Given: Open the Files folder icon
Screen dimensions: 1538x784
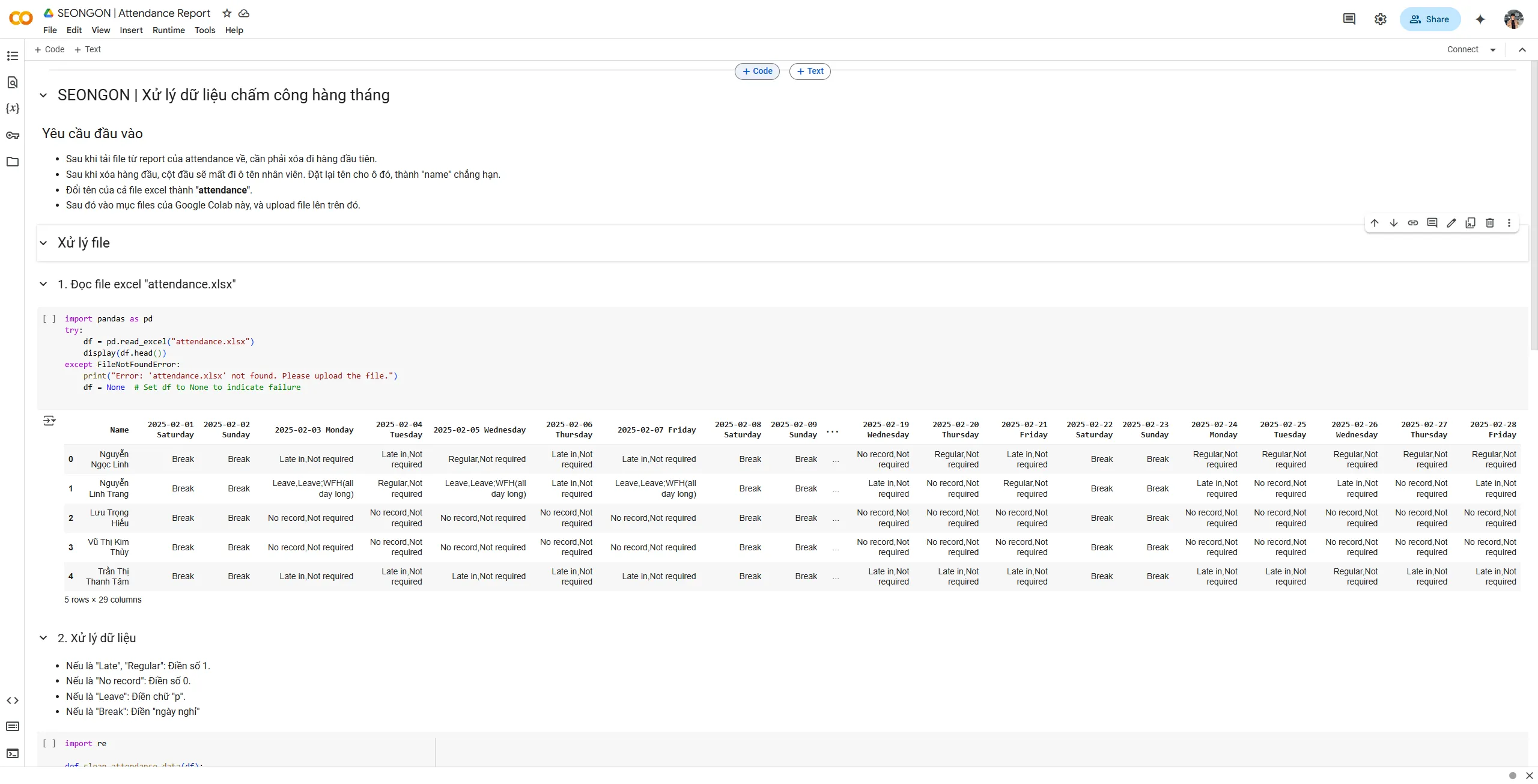Looking at the screenshot, I should coord(13,162).
